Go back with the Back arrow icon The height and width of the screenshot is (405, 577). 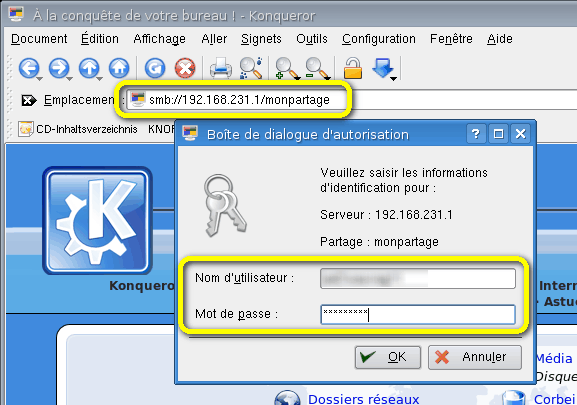(29, 68)
